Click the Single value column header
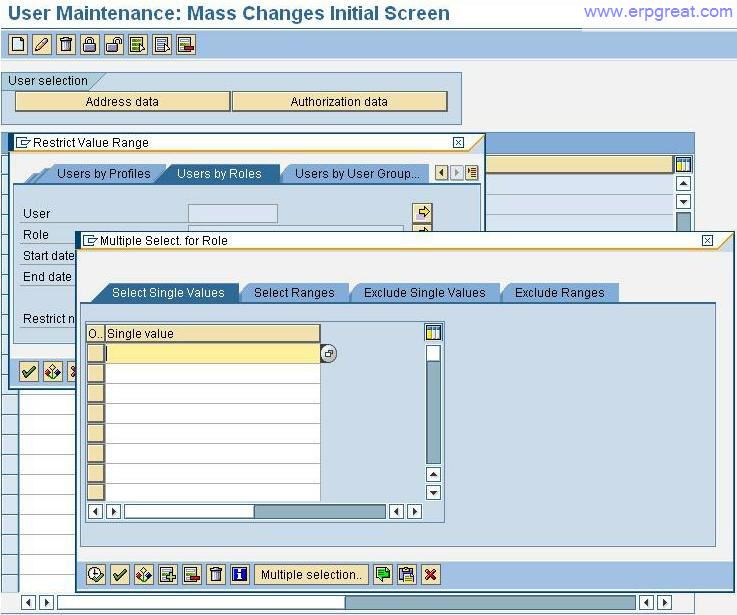737x615 pixels. pos(212,334)
